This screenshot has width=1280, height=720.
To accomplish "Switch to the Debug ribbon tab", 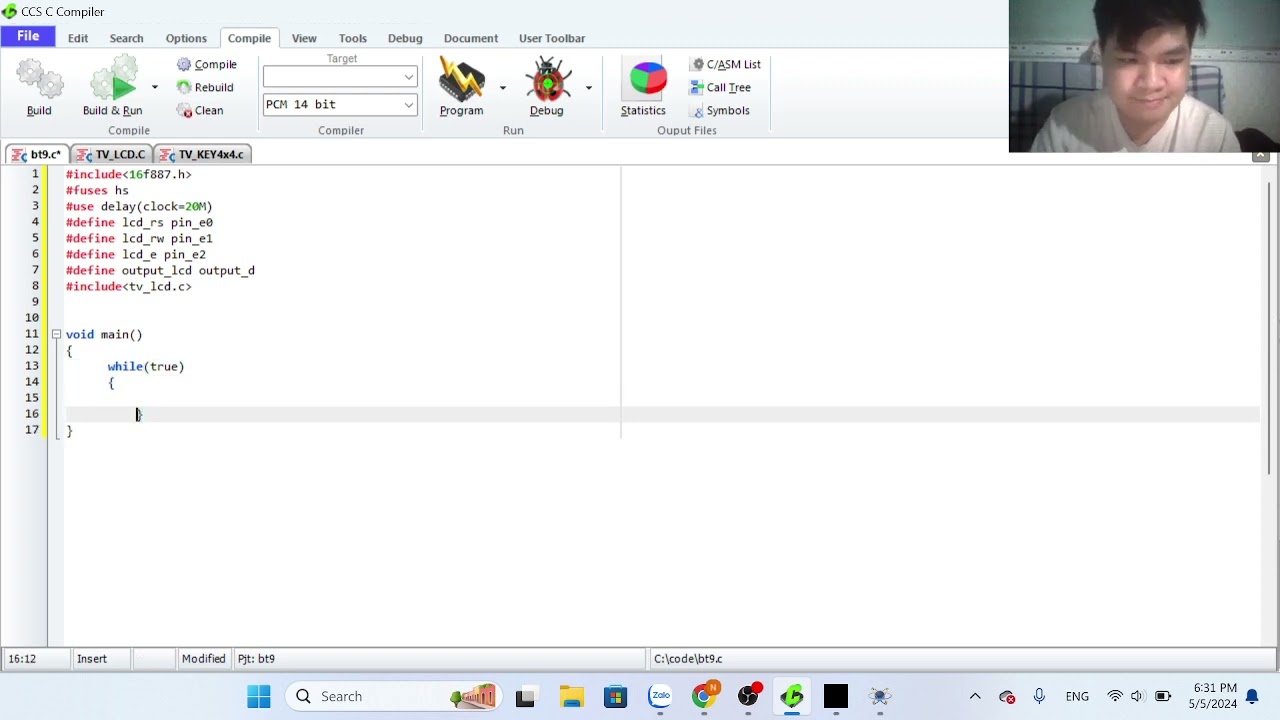I will click(405, 38).
